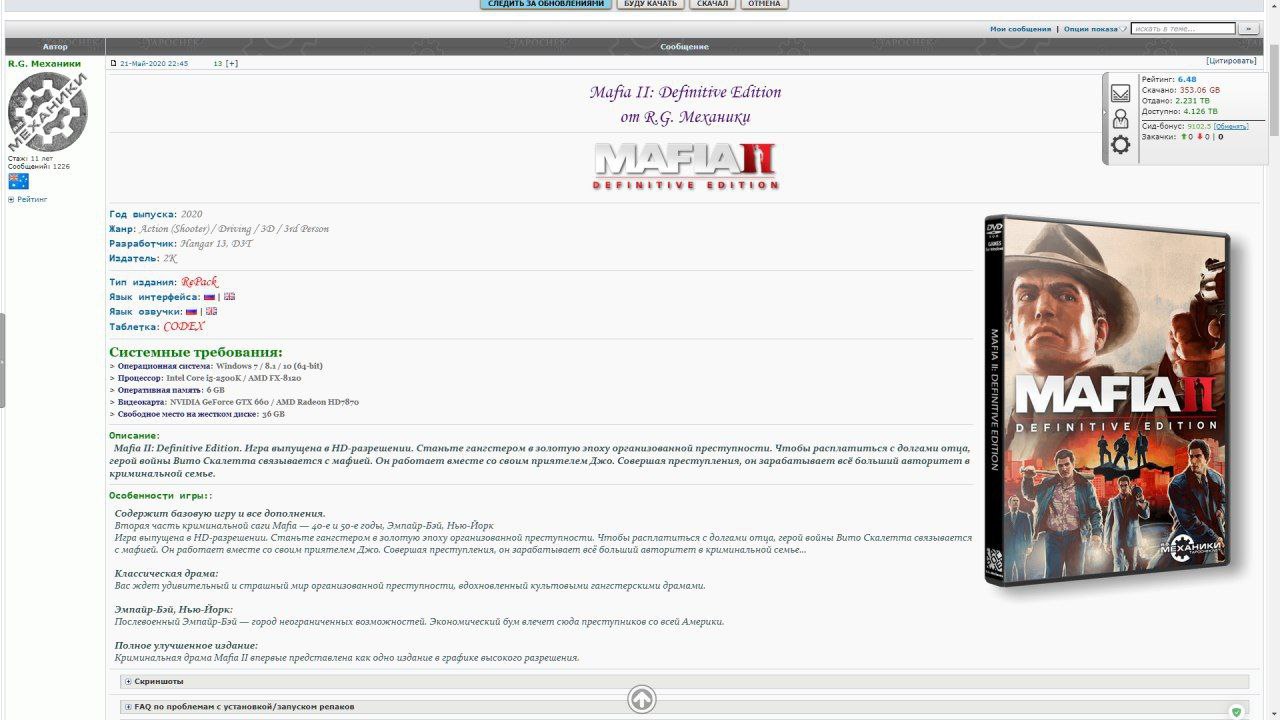
Task: Click the Классическая драма subheading
Action: point(166,574)
